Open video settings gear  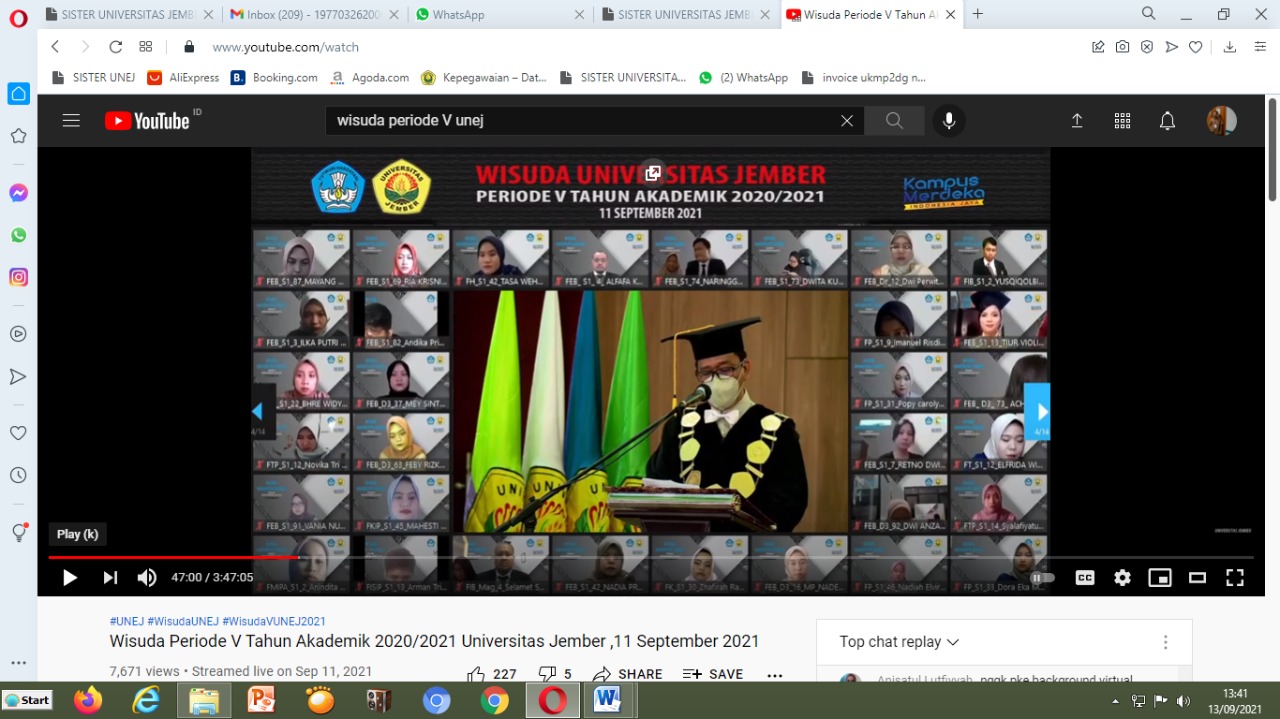1122,577
